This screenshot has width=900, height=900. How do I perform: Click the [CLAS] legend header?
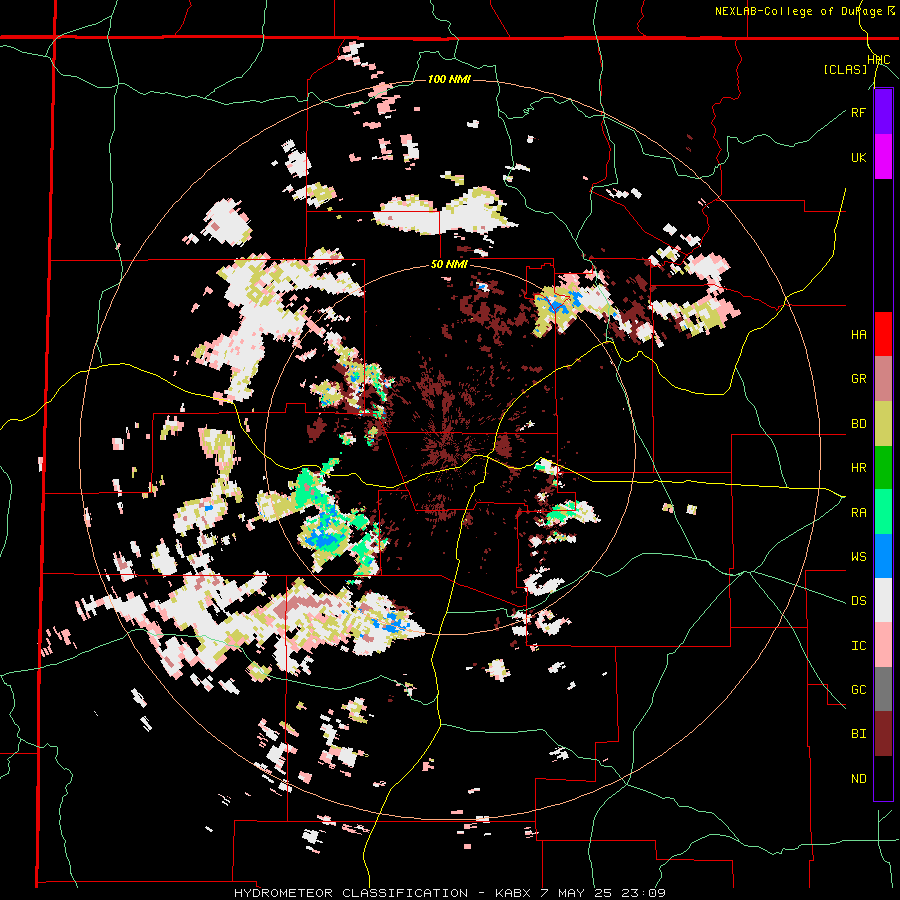click(845, 69)
